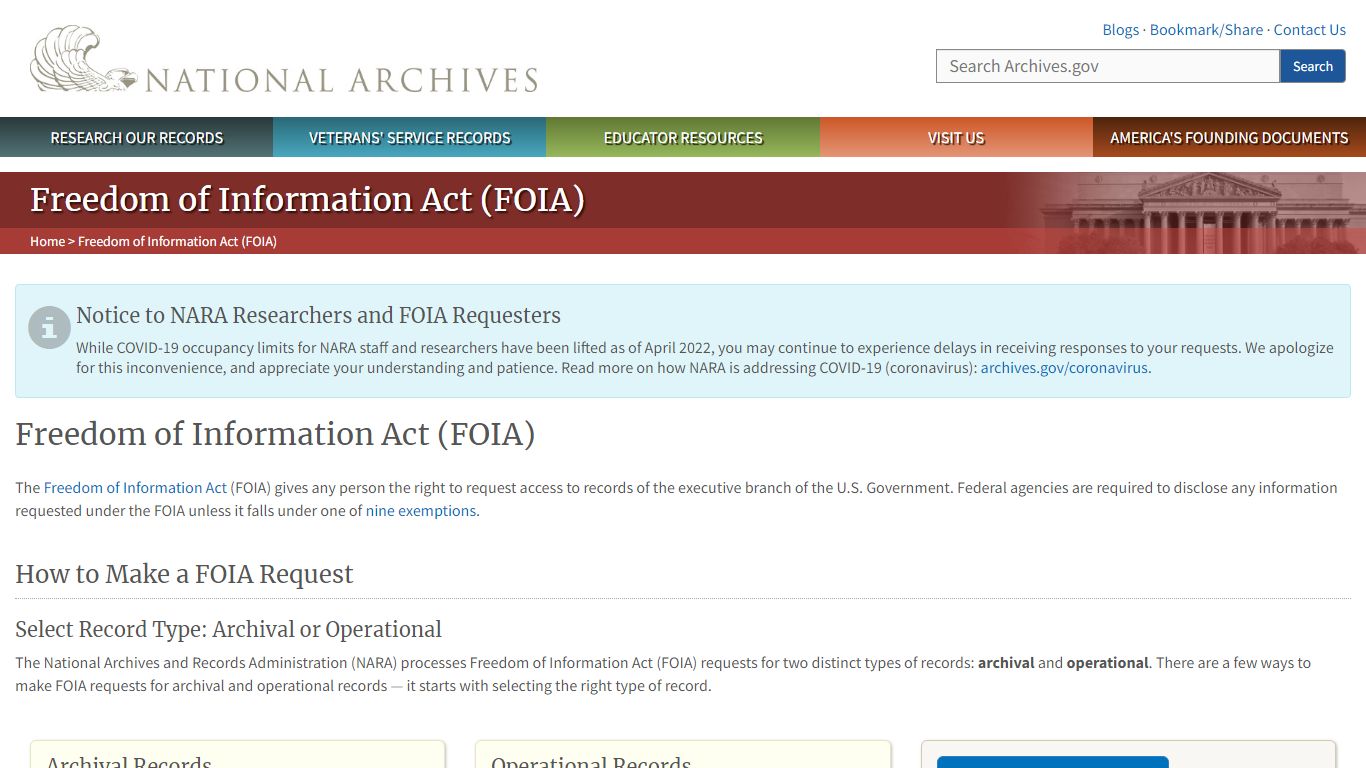Click the National Archives eagle logo

click(83, 60)
